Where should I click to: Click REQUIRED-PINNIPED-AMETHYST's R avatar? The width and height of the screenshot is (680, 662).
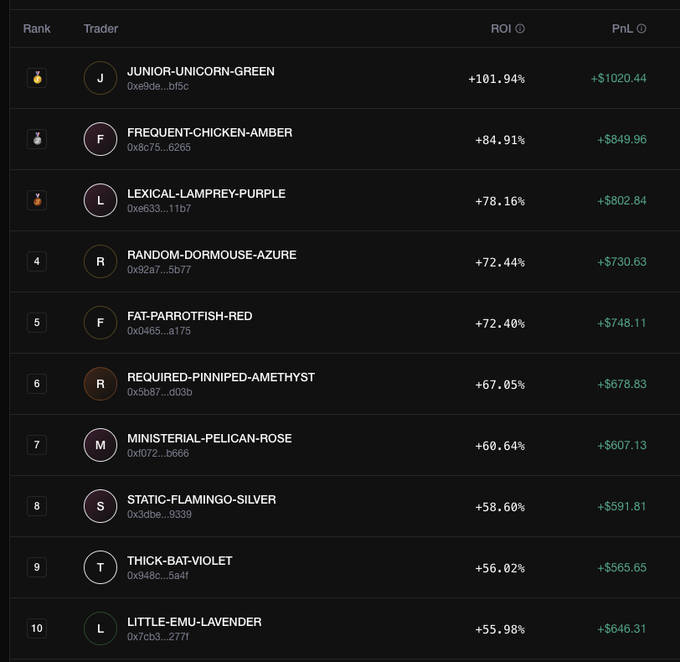(x=100, y=383)
